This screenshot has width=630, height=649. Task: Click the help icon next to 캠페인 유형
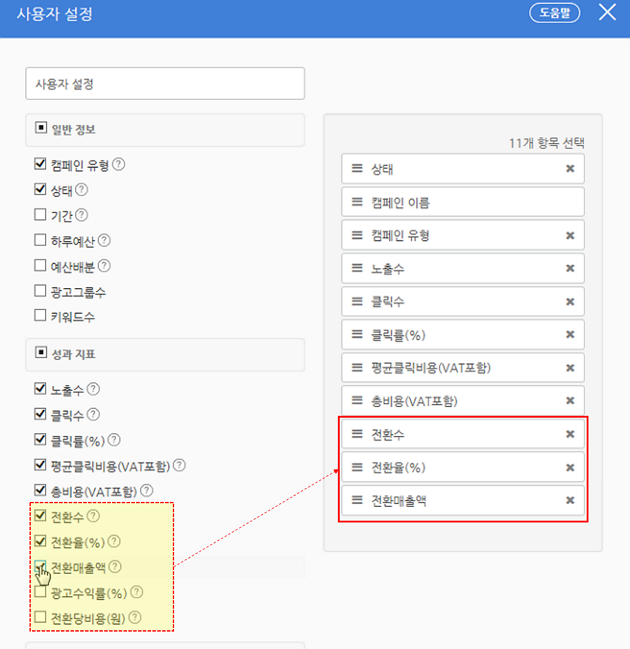click(x=119, y=165)
